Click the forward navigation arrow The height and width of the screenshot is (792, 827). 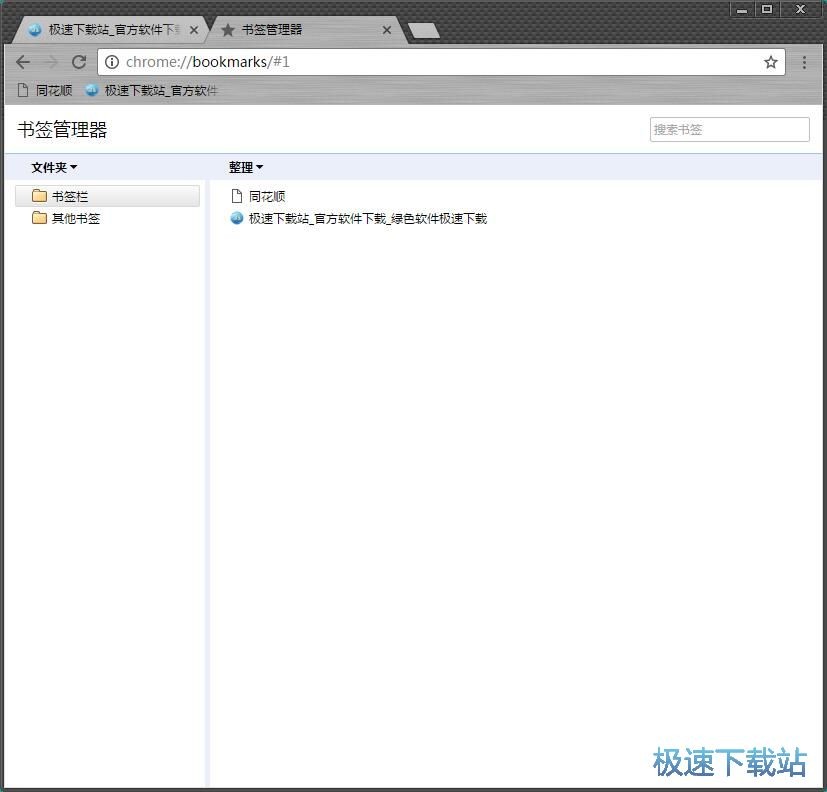coord(51,62)
